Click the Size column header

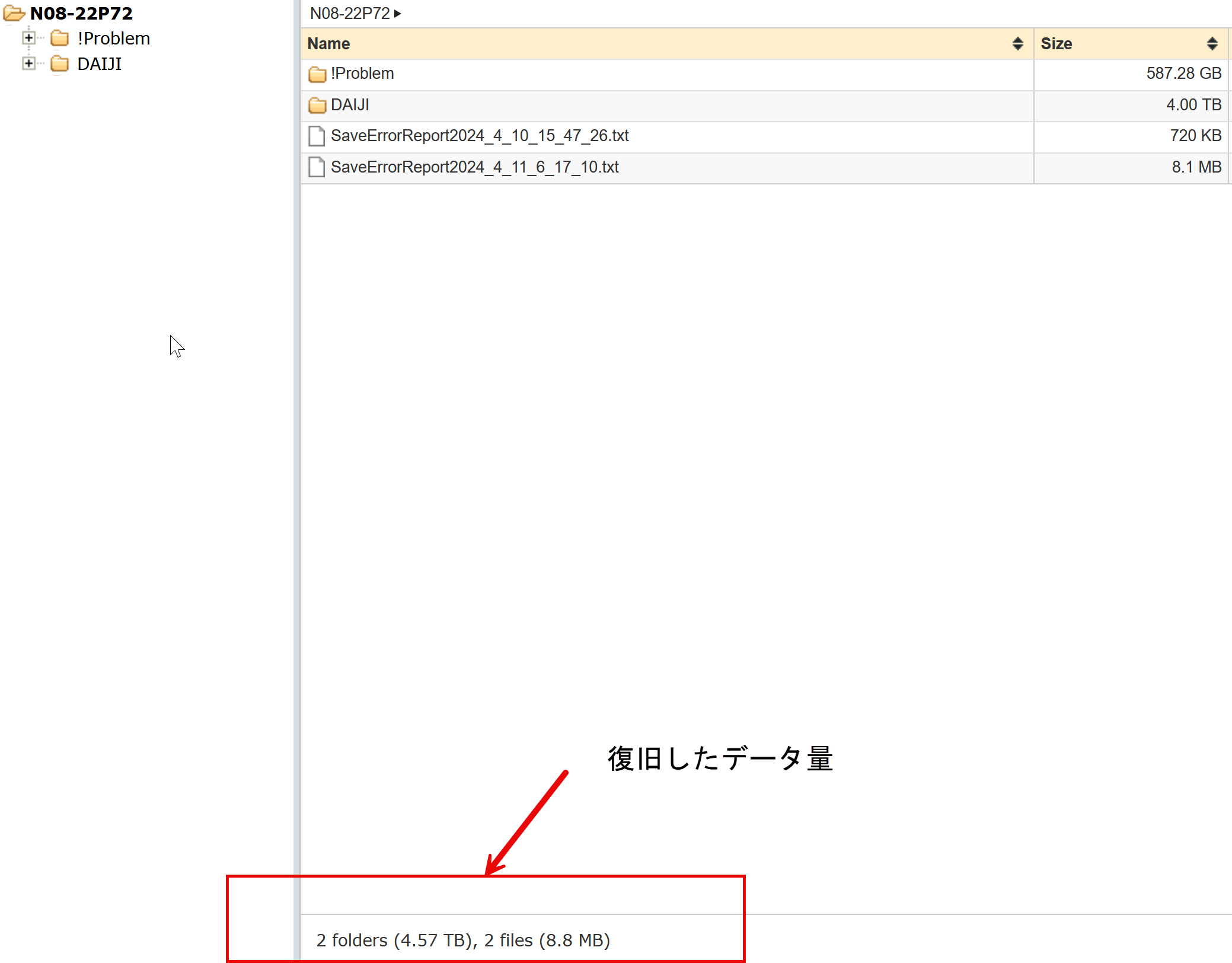(x=1057, y=44)
